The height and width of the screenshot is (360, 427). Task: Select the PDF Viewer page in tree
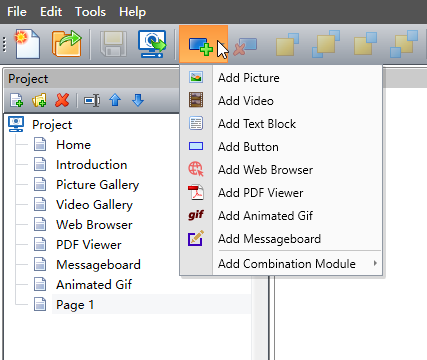click(x=89, y=245)
